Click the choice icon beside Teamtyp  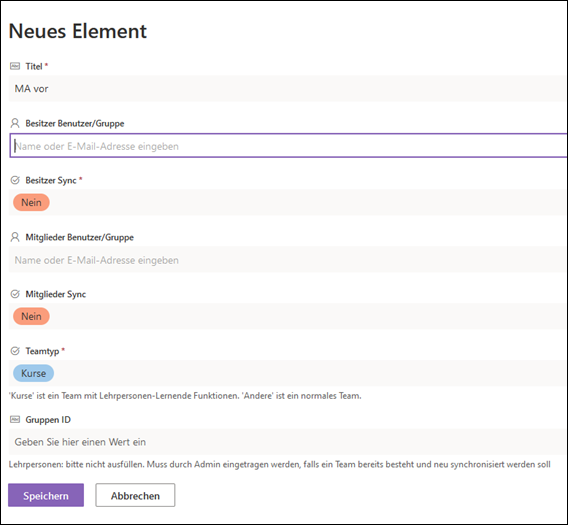pyautogui.click(x=15, y=351)
